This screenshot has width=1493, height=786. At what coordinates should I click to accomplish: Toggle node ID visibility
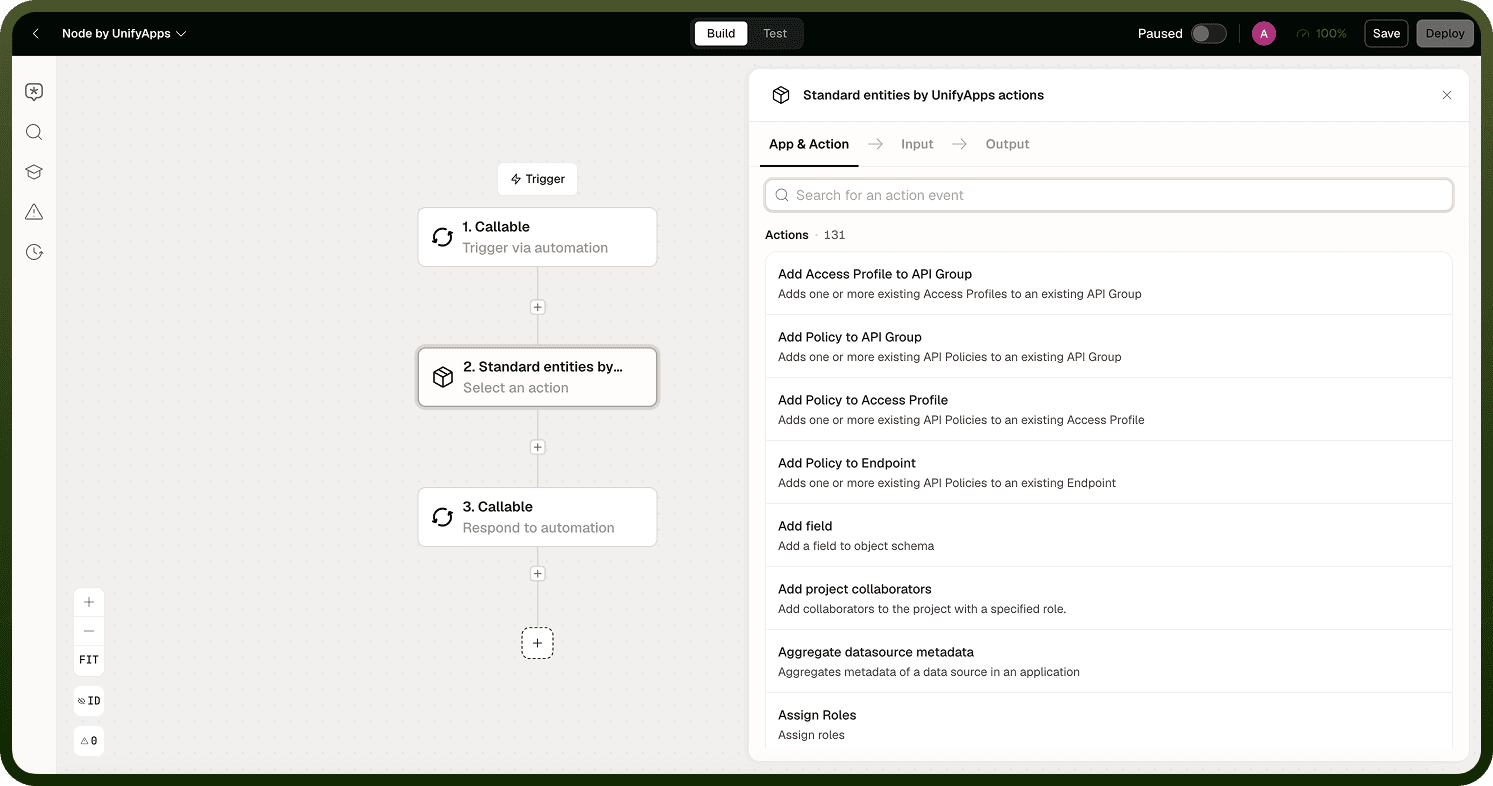[x=89, y=701]
